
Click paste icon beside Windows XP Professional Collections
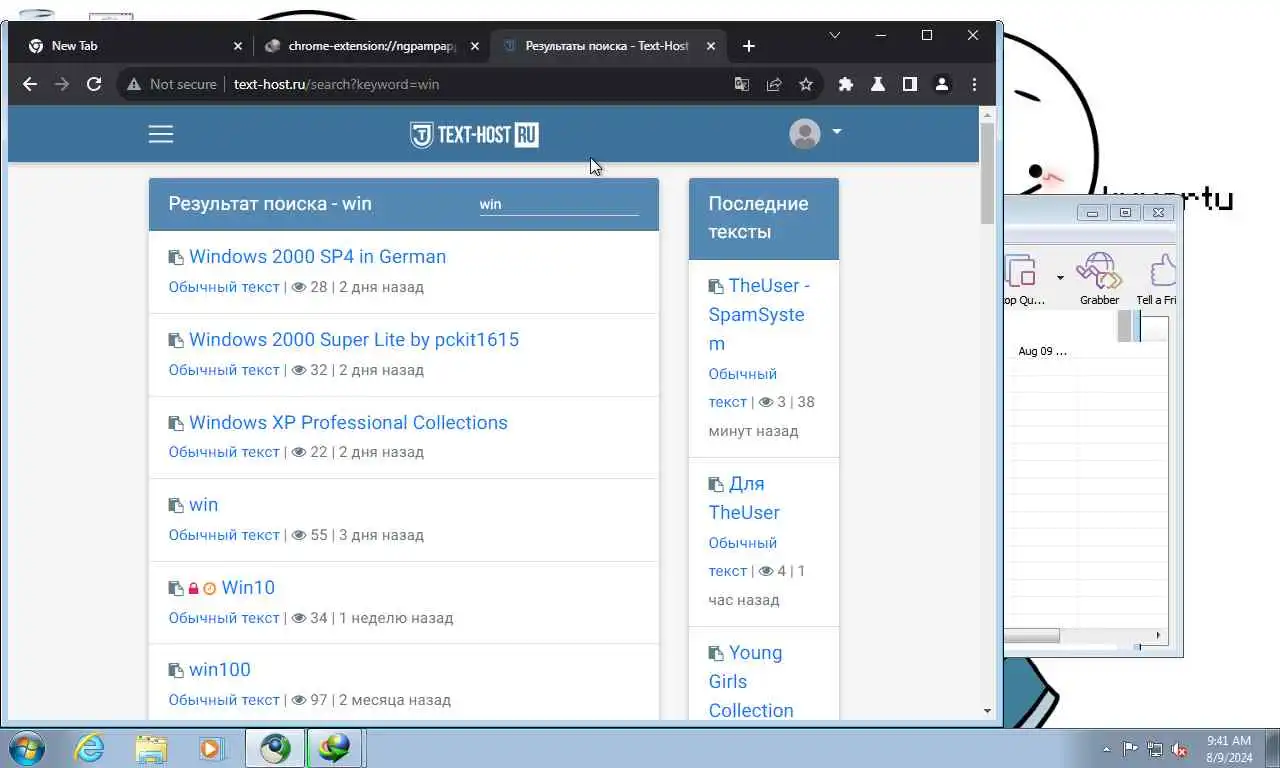pyautogui.click(x=176, y=424)
